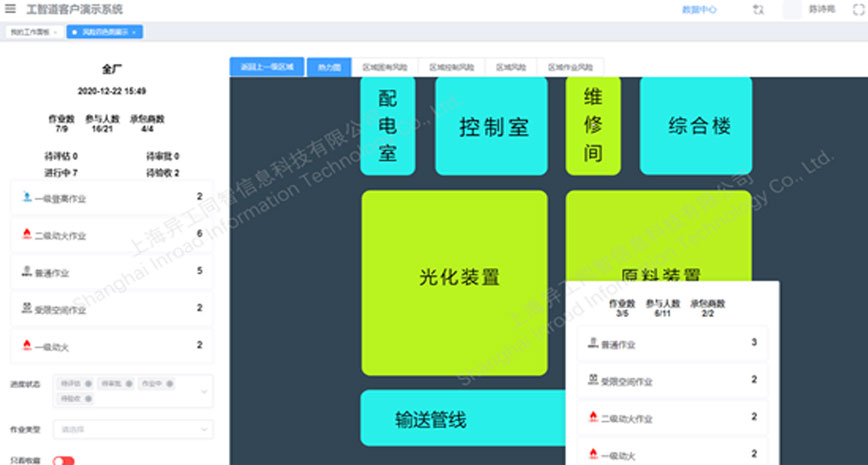This screenshot has width=868, height=465.
Task: Select the cyan 控制室 area block
Action: (x=491, y=127)
